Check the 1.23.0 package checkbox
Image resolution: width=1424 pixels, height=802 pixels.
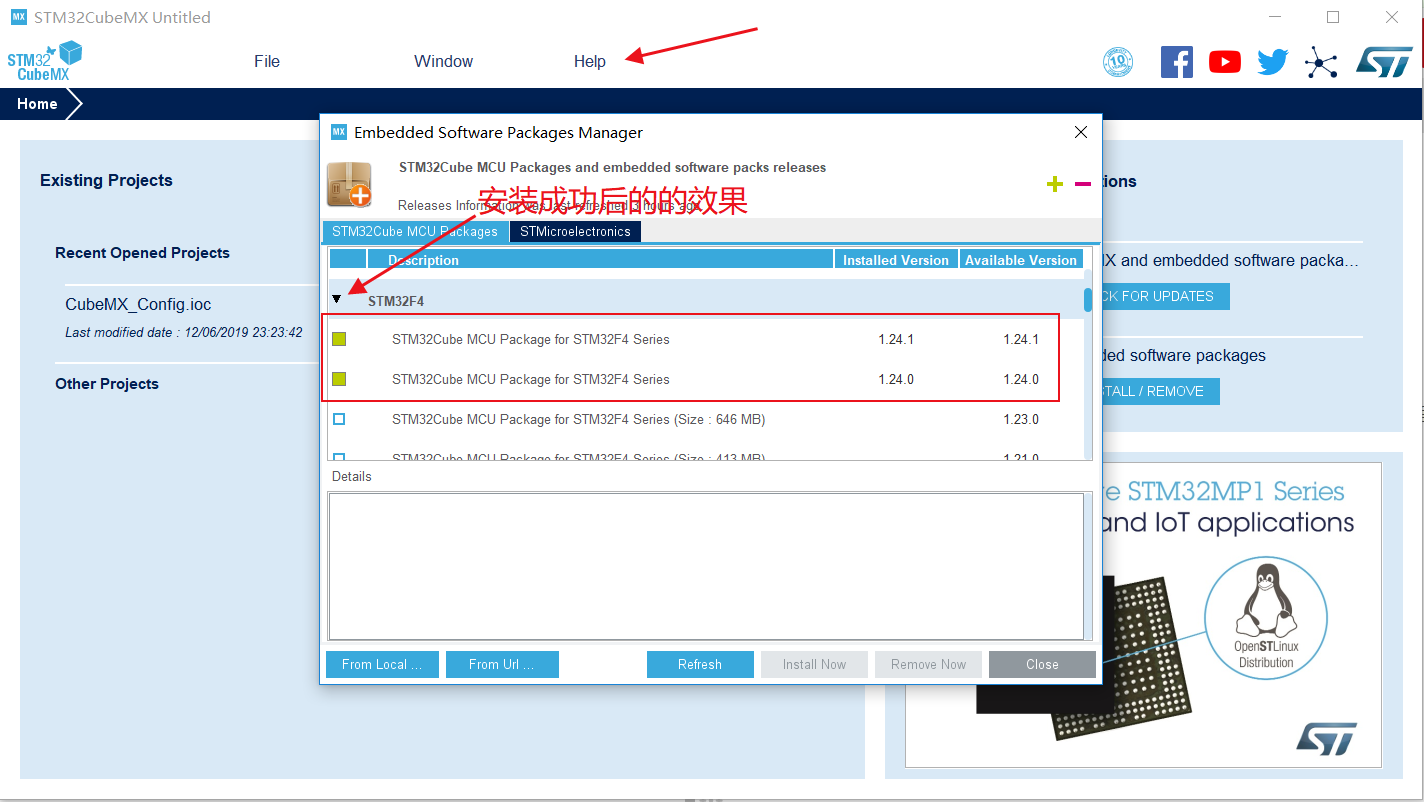[338, 419]
